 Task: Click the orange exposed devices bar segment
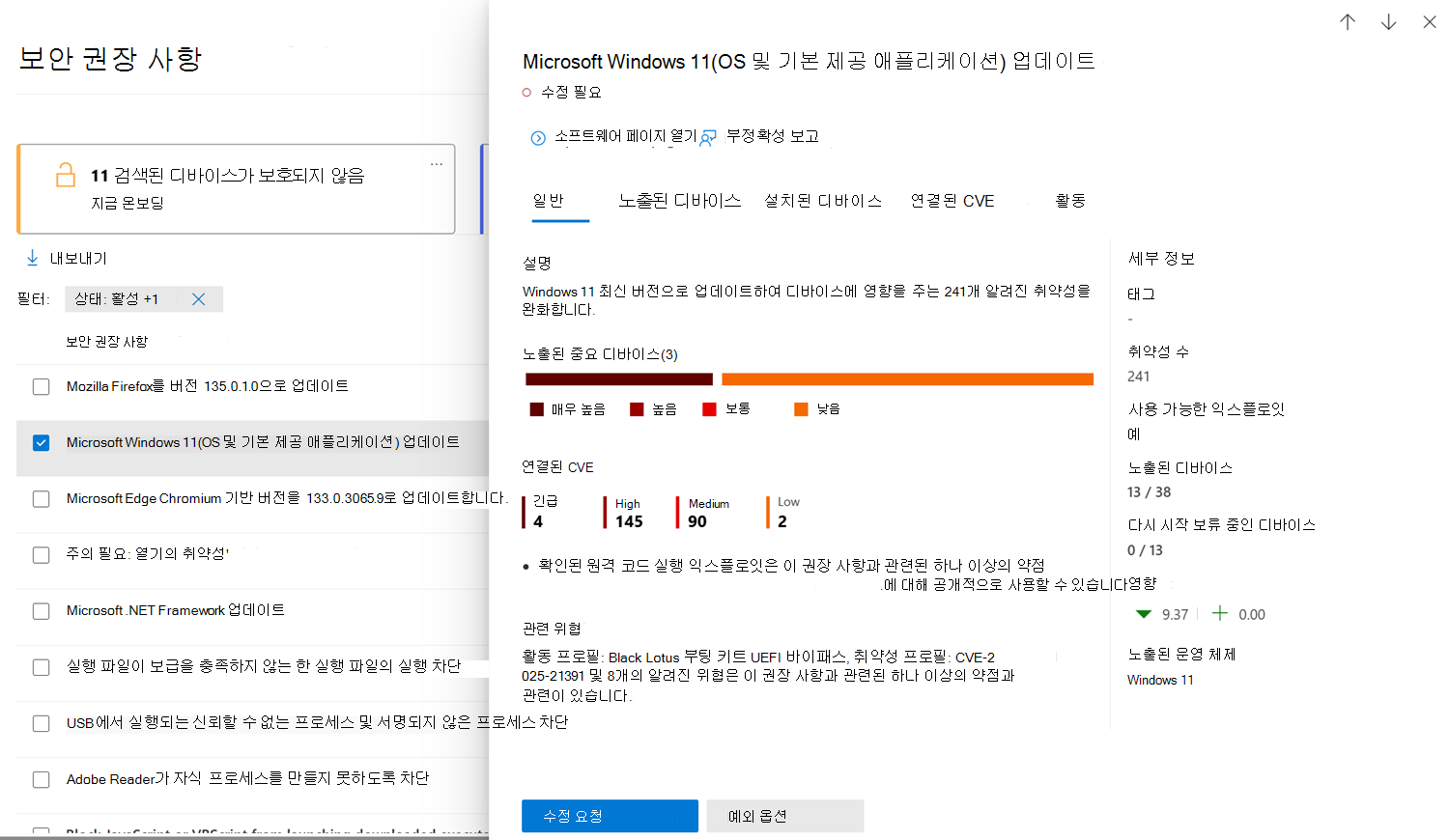907,379
